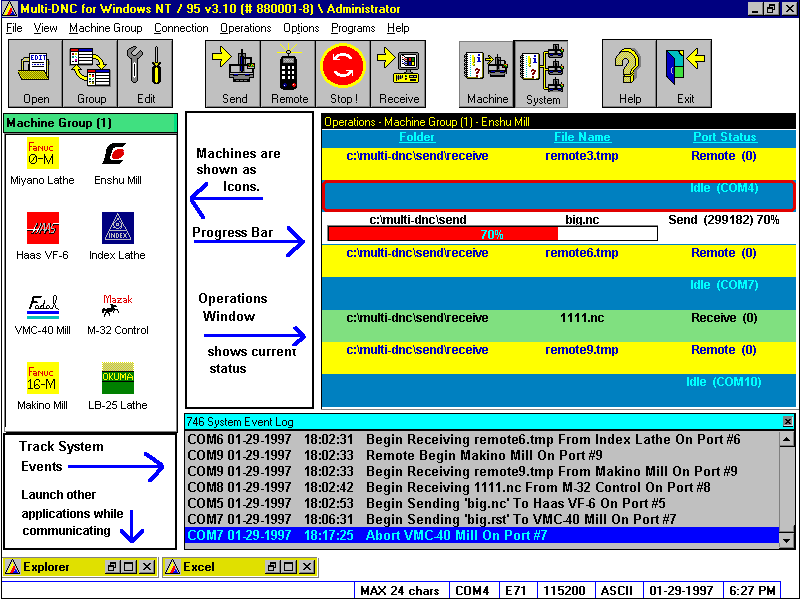The image size is (800, 600).
Task: Select log entry Begin Sending 'big.rst'
Action: (483, 519)
